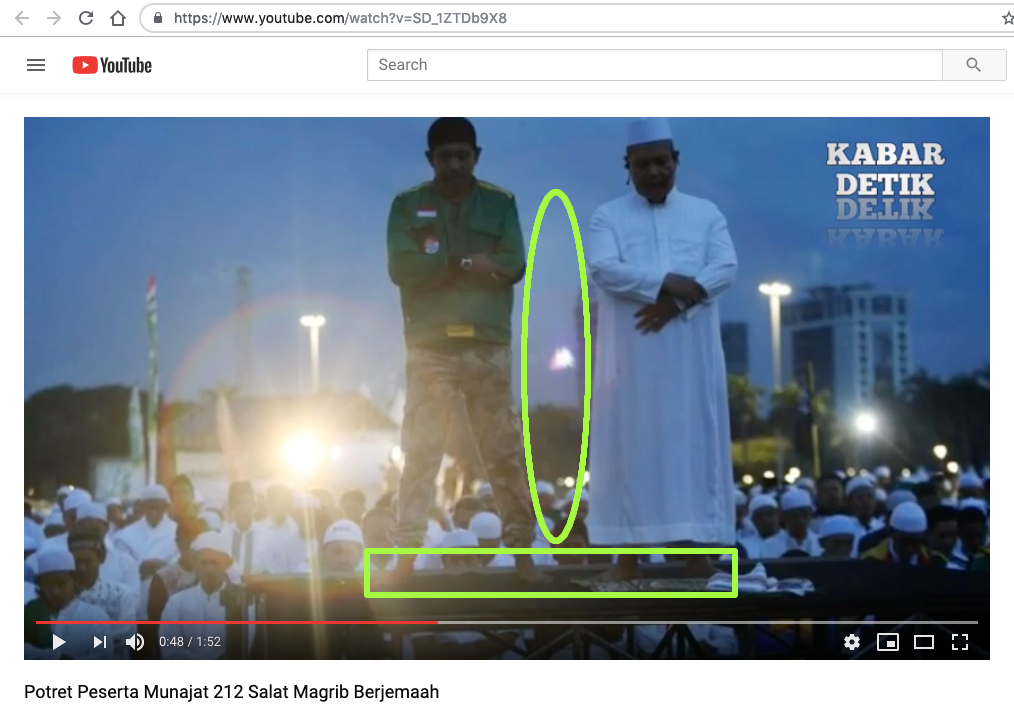Focus the YouTube Search field
The width and height of the screenshot is (1014, 714).
655,65
